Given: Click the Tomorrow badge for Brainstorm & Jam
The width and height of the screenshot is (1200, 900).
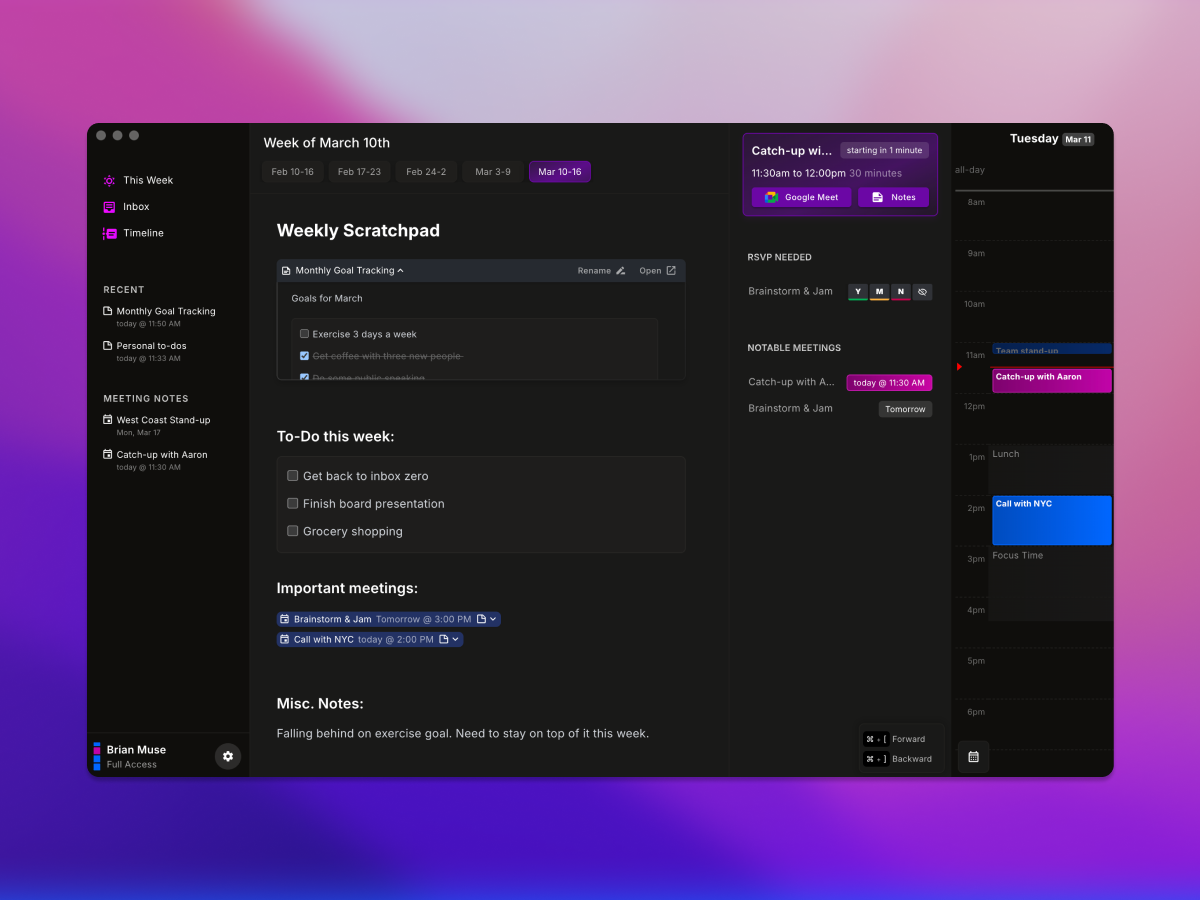Looking at the screenshot, I should (x=905, y=409).
